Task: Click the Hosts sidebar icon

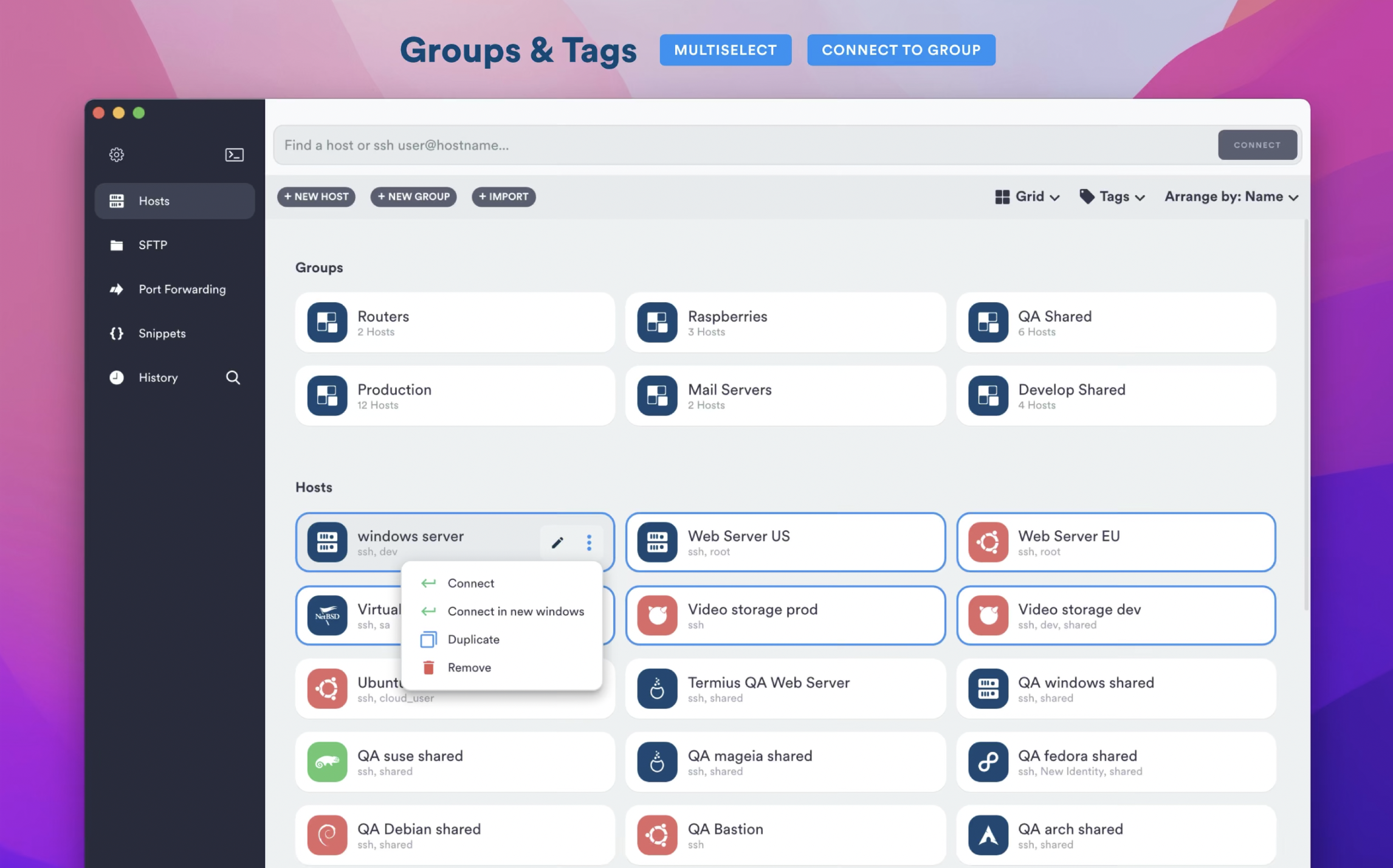Action: tap(117, 200)
